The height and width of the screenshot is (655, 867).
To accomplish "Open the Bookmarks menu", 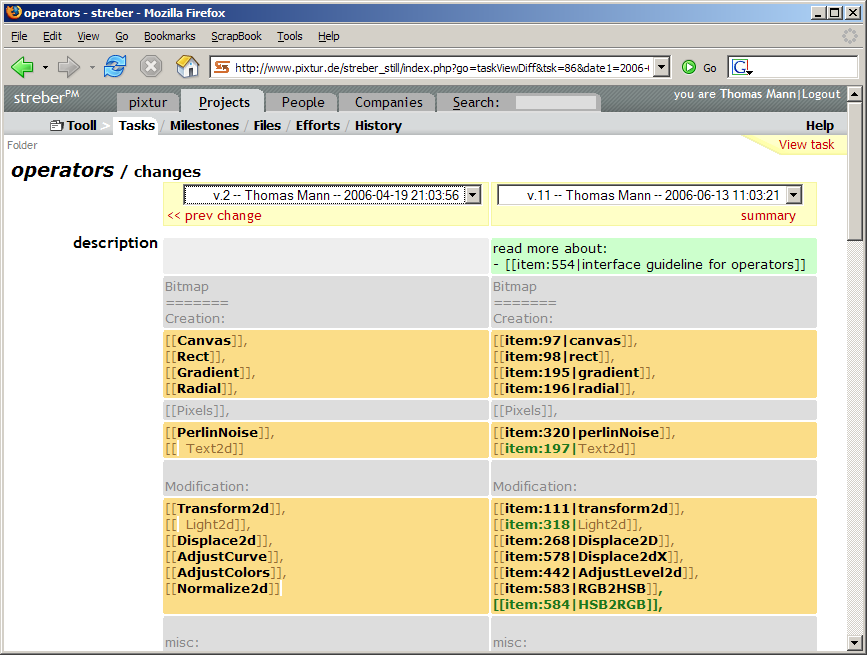I will (169, 36).
